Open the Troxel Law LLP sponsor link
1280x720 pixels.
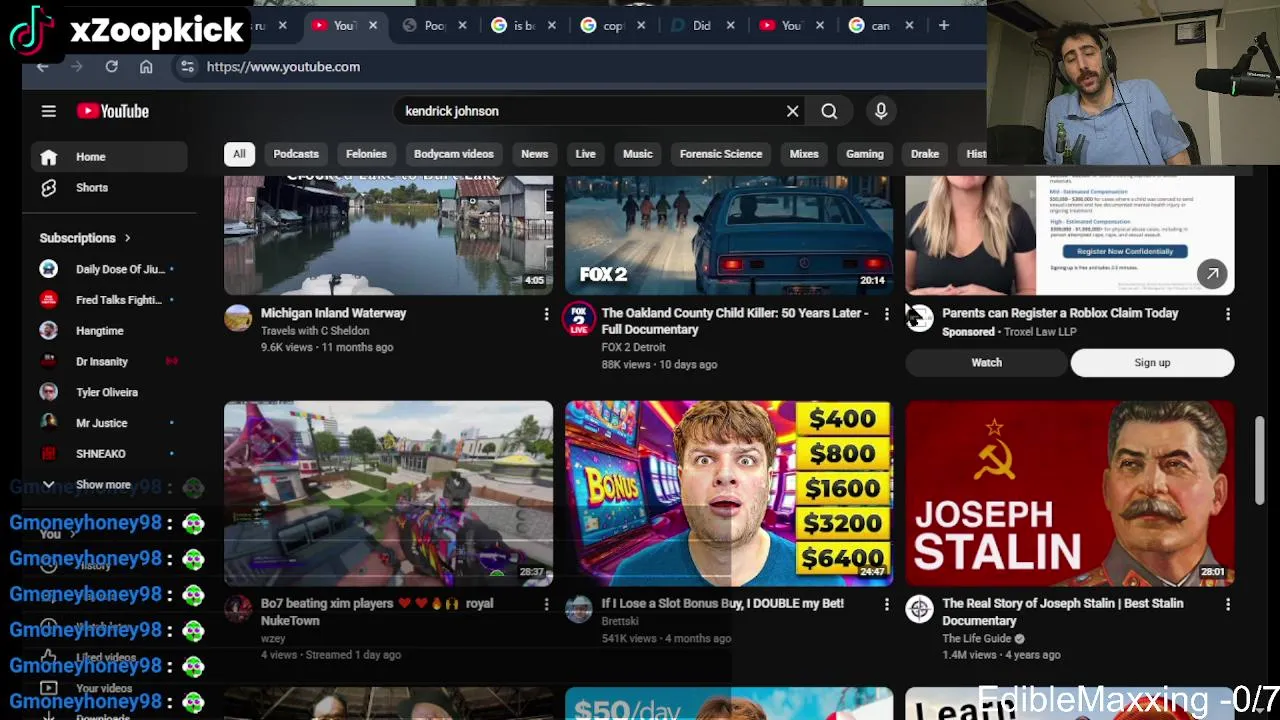[x=1040, y=332]
